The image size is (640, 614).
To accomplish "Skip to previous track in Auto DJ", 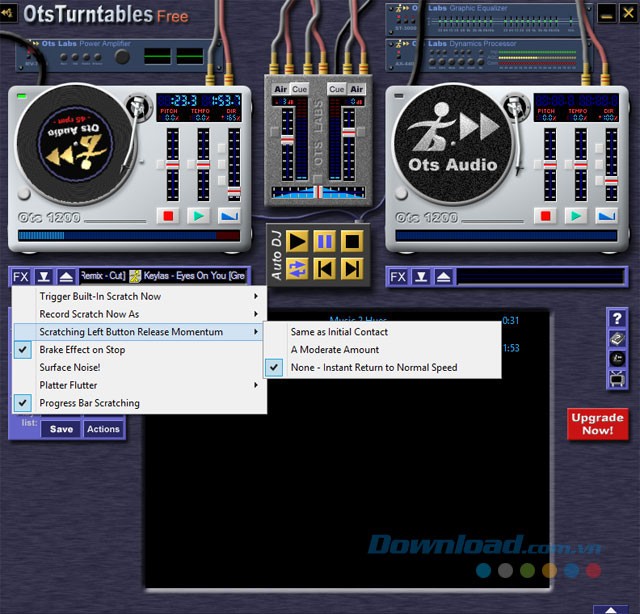I will point(324,268).
